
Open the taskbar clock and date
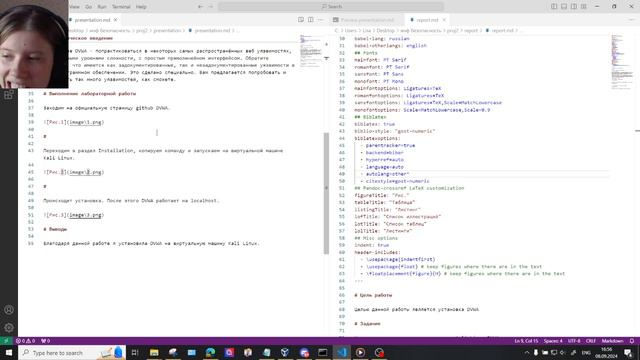(x=607, y=352)
